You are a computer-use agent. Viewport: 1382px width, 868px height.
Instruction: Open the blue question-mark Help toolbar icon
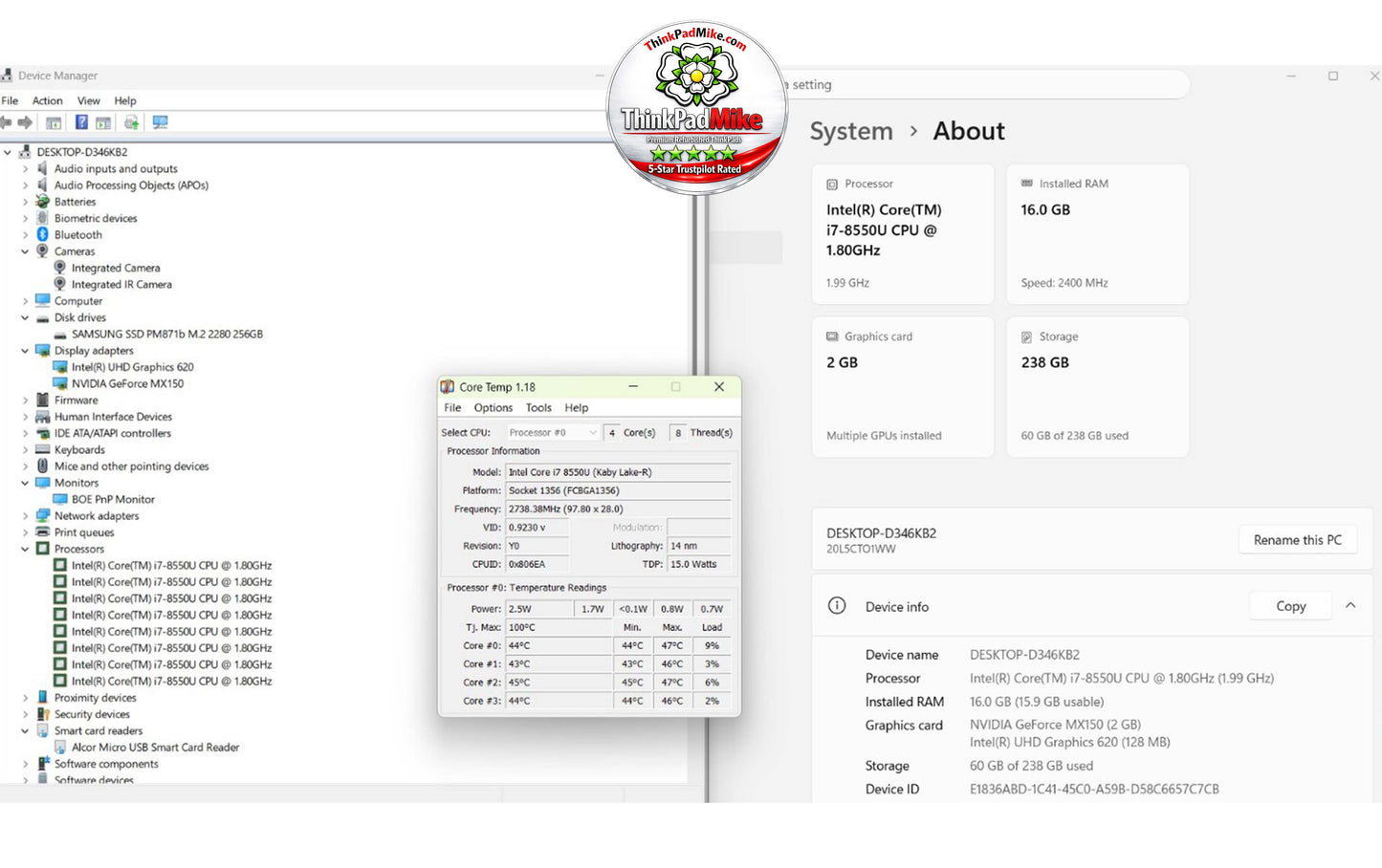(x=81, y=122)
